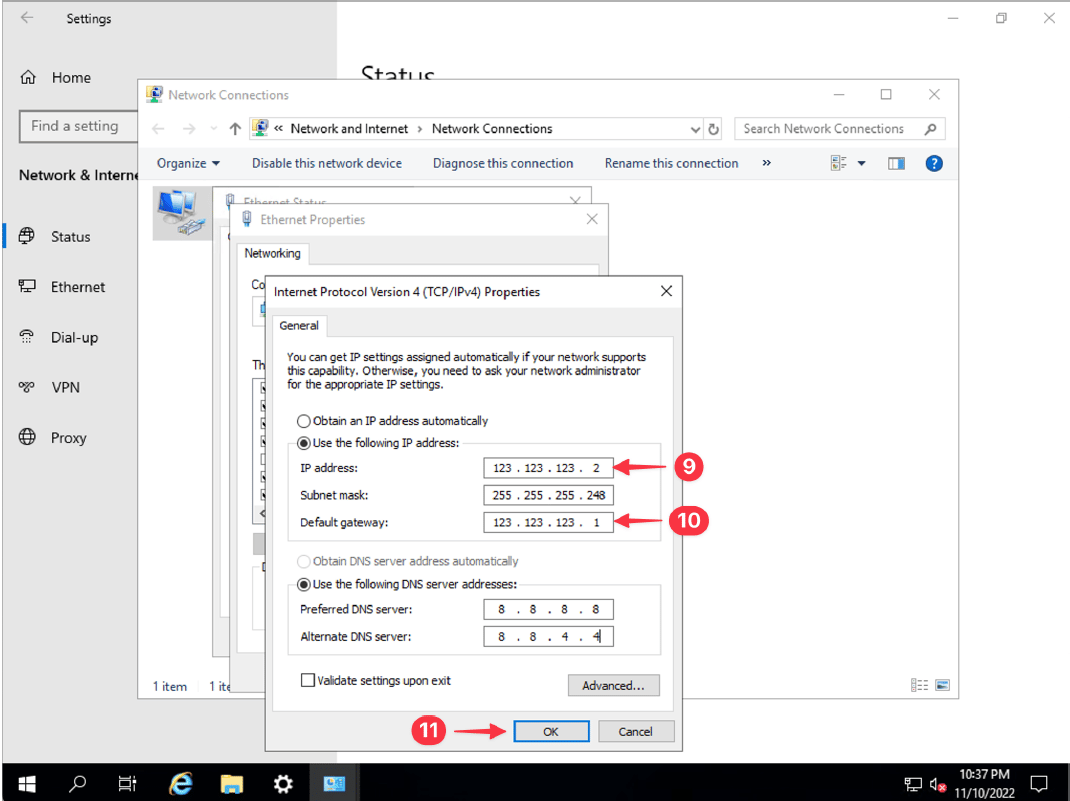The height and width of the screenshot is (801, 1070).
Task: Click the Windows Start button
Action: (26, 783)
